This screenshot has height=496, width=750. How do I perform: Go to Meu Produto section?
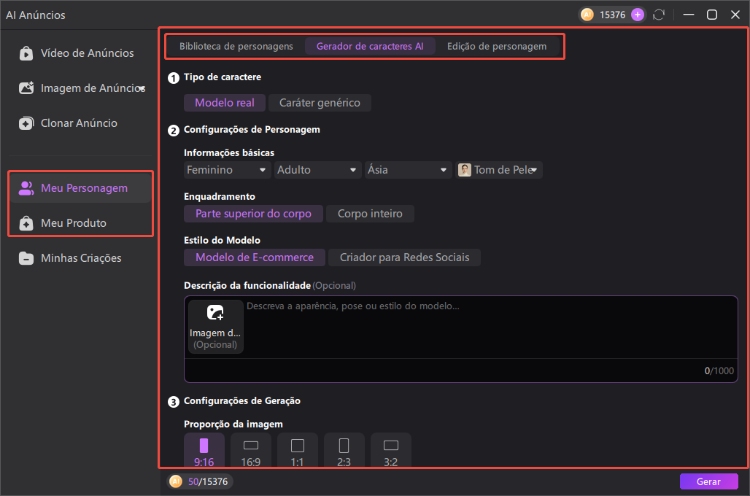pyautogui.click(x=80, y=223)
